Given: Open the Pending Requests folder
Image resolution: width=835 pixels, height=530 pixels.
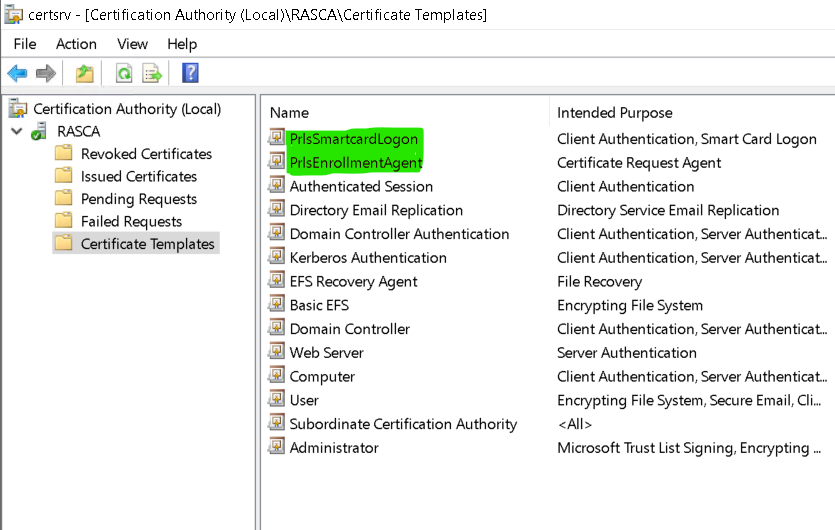Looking at the screenshot, I should [138, 199].
